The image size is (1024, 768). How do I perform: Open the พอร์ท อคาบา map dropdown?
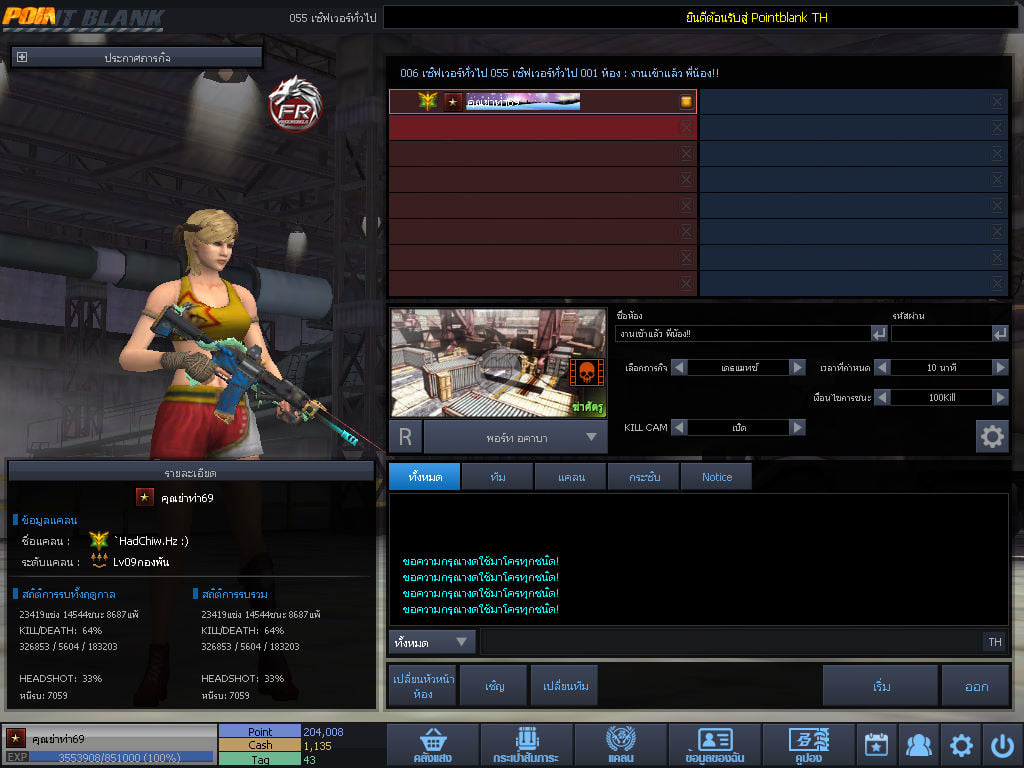pyautogui.click(x=516, y=438)
